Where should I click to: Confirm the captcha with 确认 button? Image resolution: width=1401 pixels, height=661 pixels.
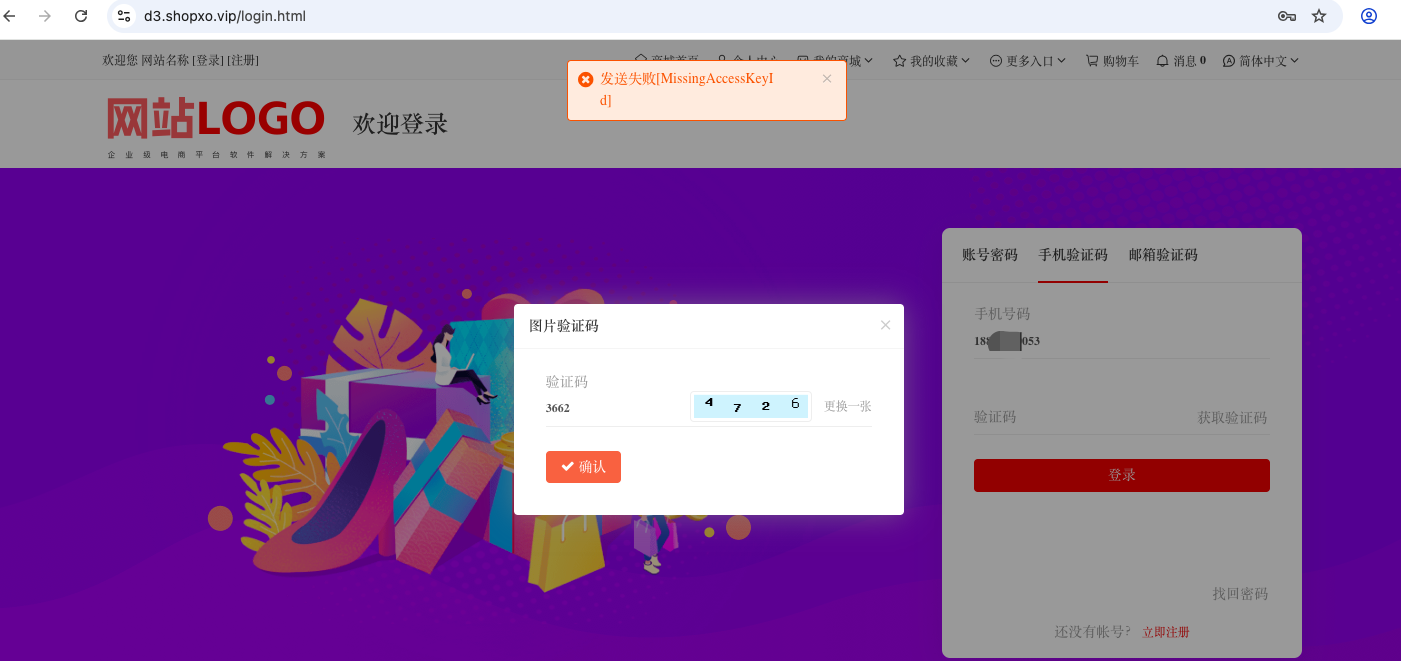click(x=583, y=467)
